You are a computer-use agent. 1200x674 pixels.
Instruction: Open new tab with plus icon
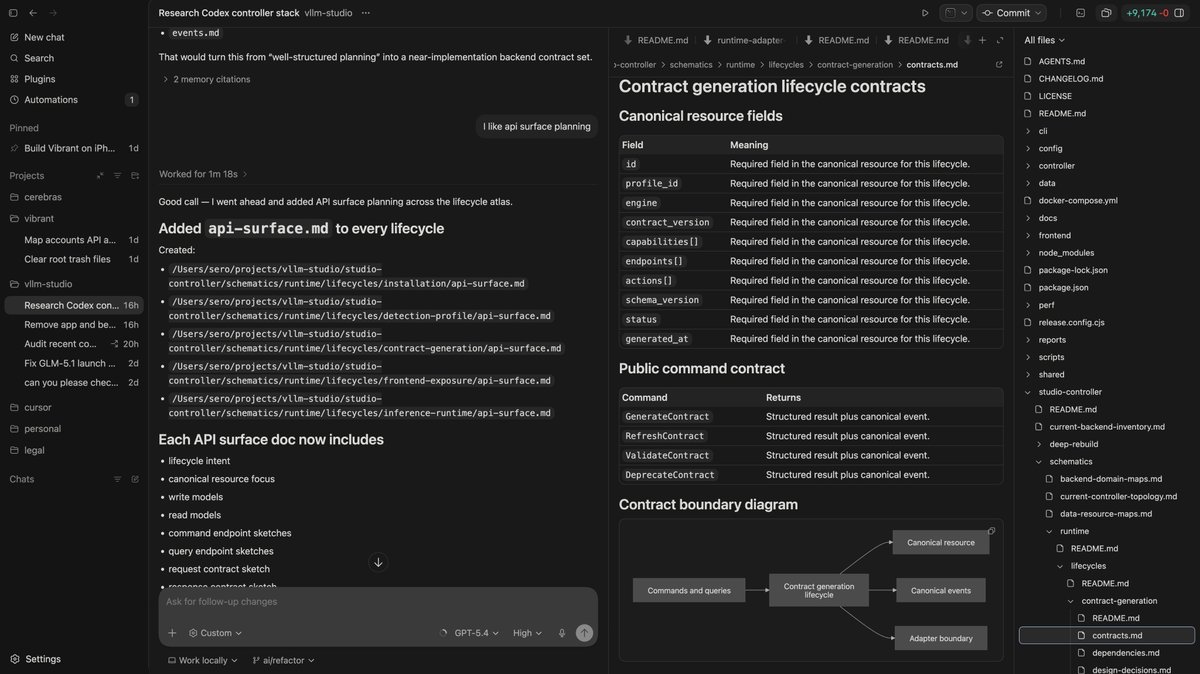[x=983, y=40]
